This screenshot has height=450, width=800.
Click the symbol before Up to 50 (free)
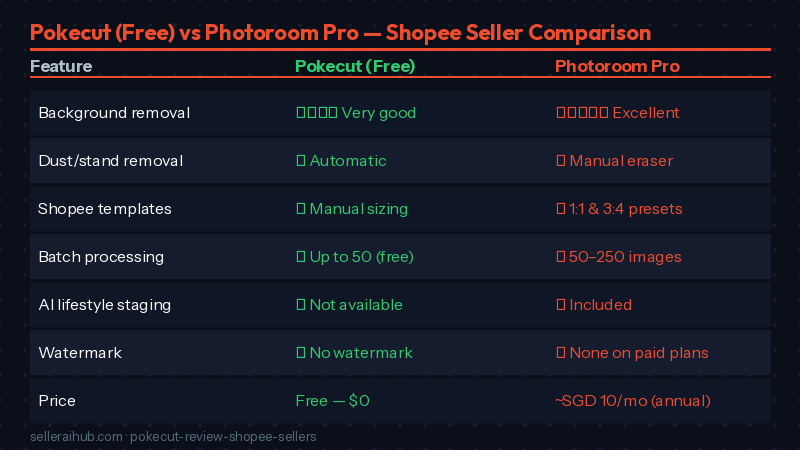coord(300,257)
